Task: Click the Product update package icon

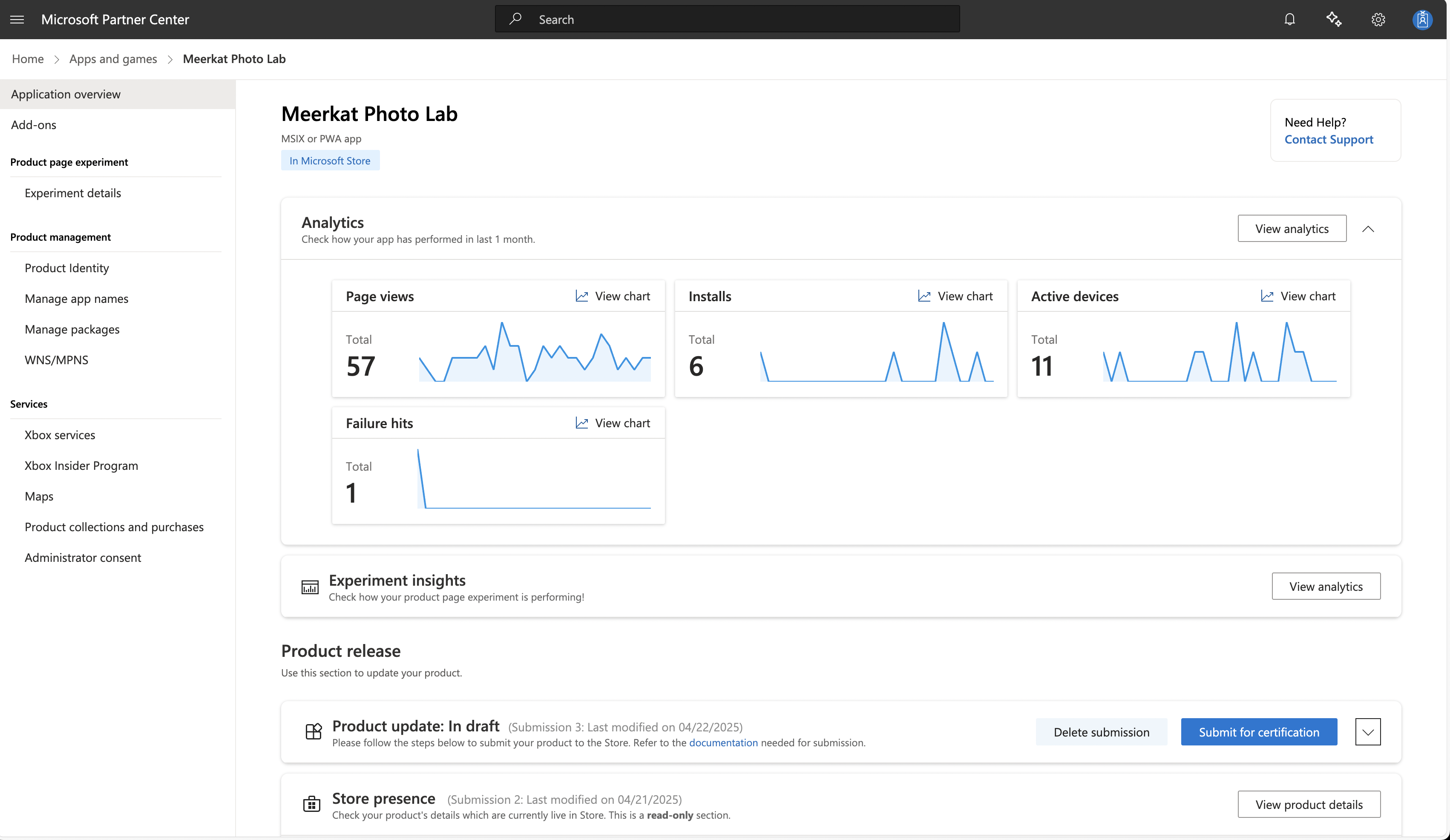Action: coord(313,732)
